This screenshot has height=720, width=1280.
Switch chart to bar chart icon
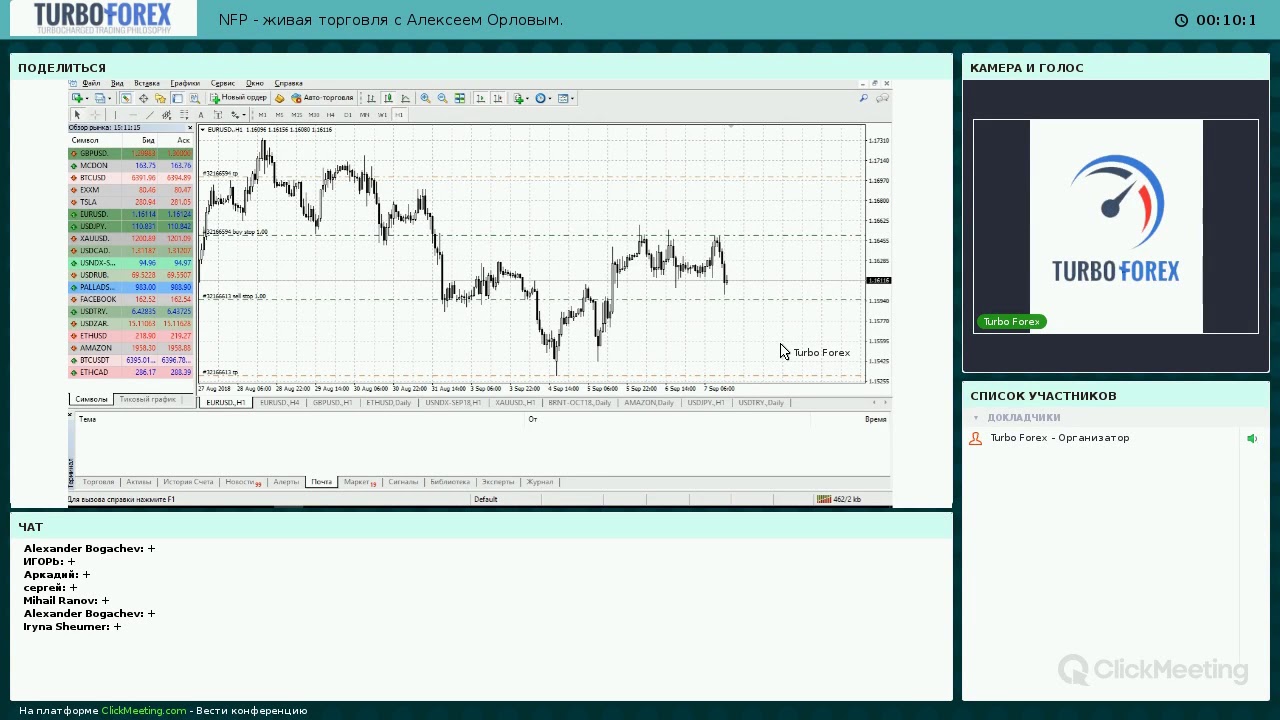click(x=371, y=98)
